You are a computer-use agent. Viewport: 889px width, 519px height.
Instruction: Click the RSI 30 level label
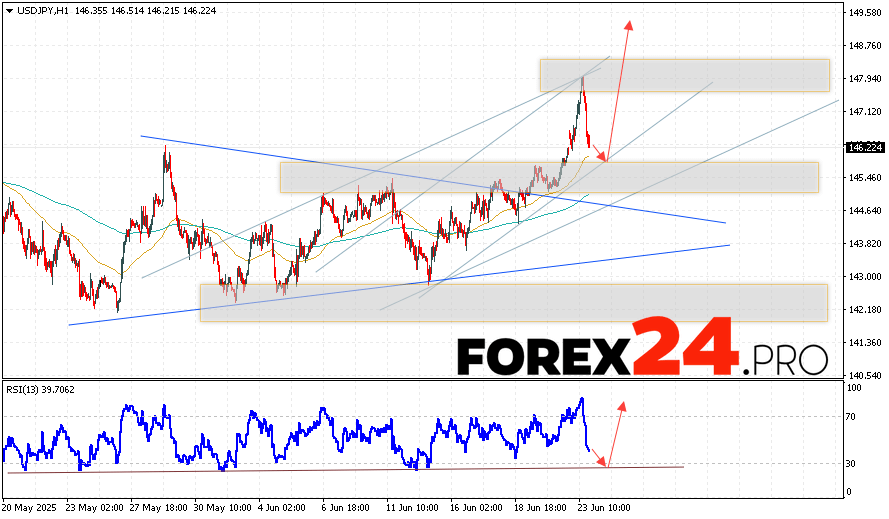(850, 463)
